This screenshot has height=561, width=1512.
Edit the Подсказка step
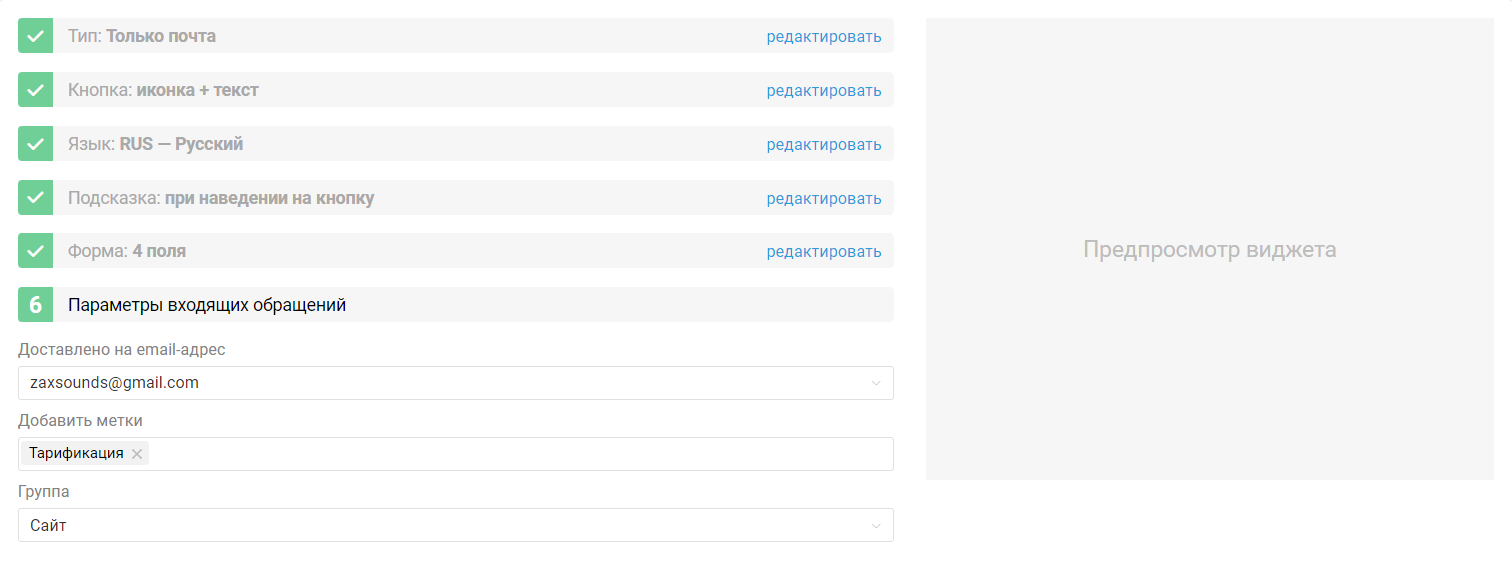click(x=823, y=199)
